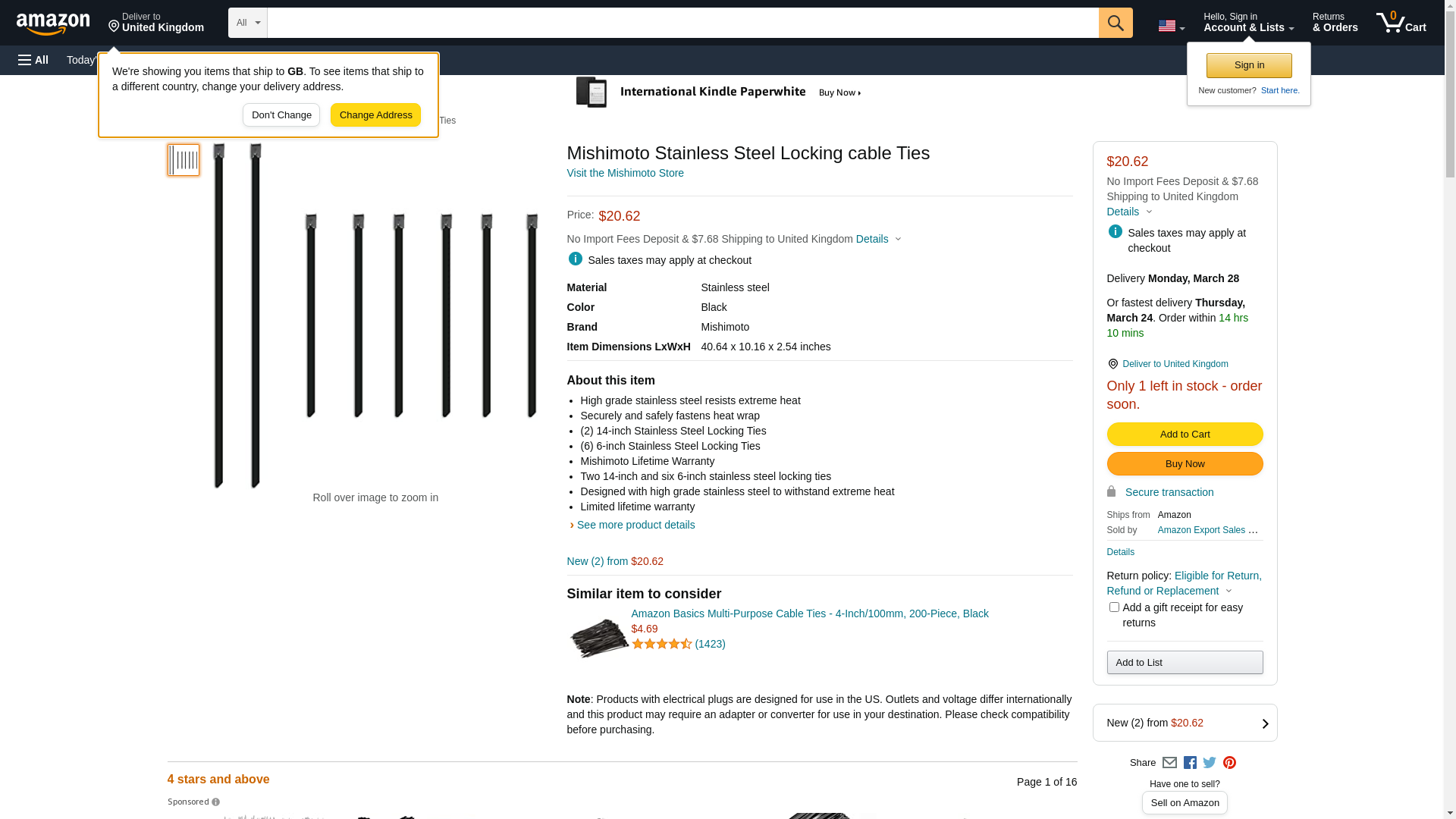Open the country flag language selector
The height and width of the screenshot is (819, 1456).
click(x=1171, y=26)
